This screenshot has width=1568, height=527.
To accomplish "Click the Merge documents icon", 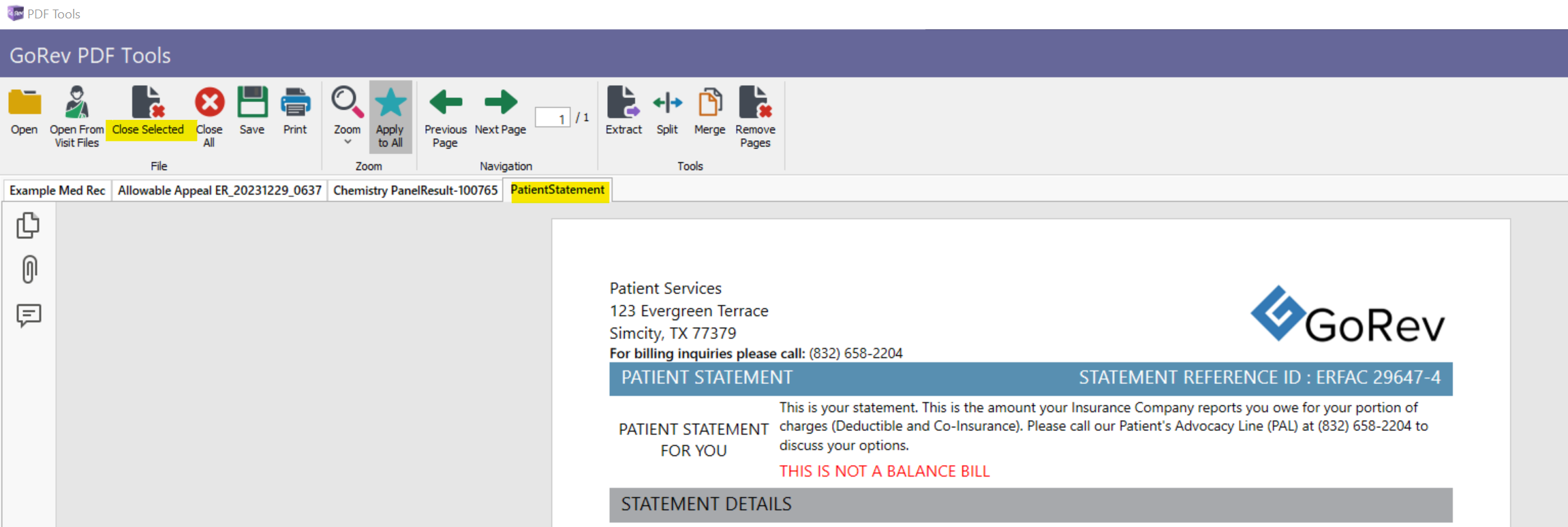I will point(710,103).
